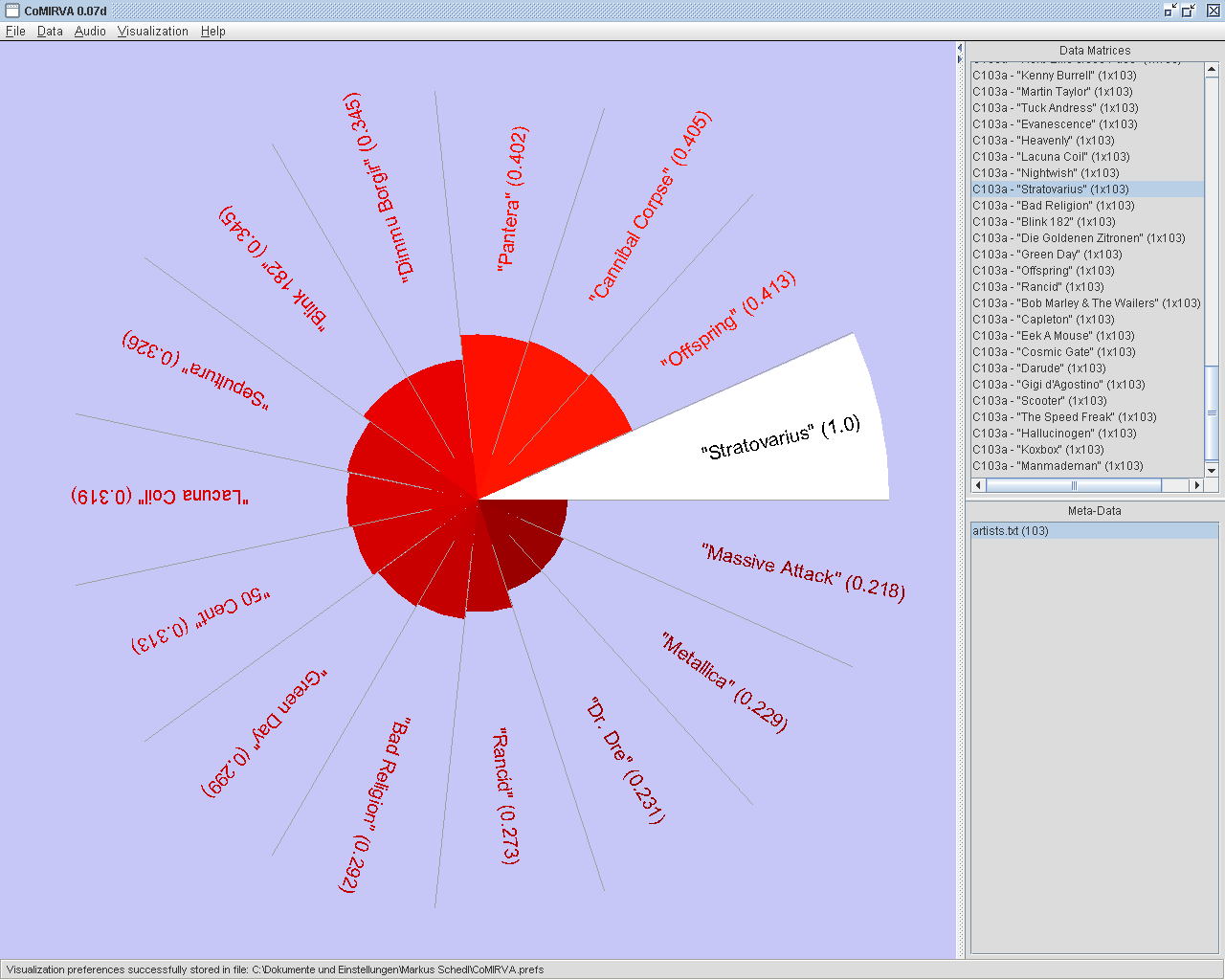
Task: Select matrix "Koxbox" (1x103)
Action: [1087, 450]
